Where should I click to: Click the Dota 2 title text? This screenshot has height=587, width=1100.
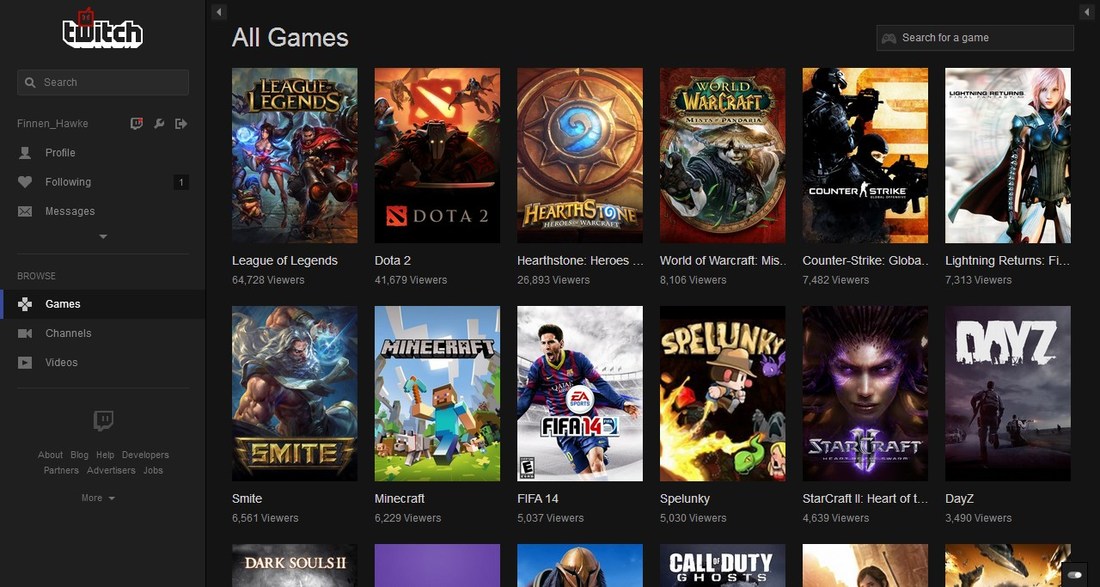point(393,261)
